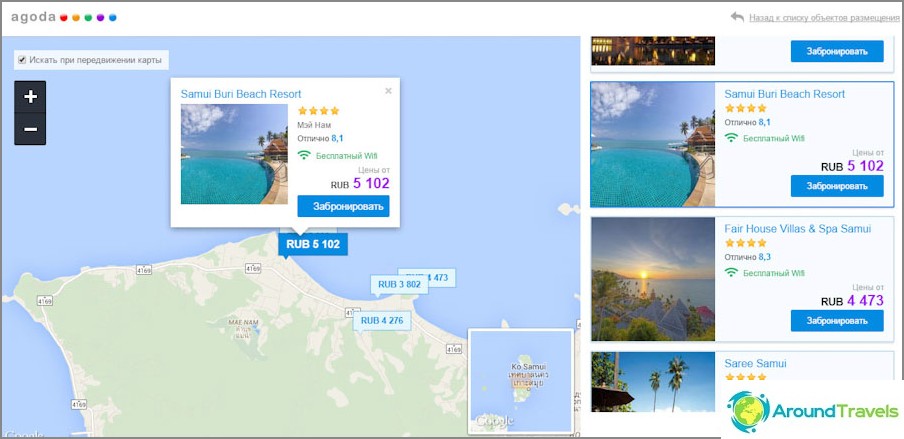This screenshot has width=904, height=439.
Task: Click the agoda logo
Action: point(63,17)
